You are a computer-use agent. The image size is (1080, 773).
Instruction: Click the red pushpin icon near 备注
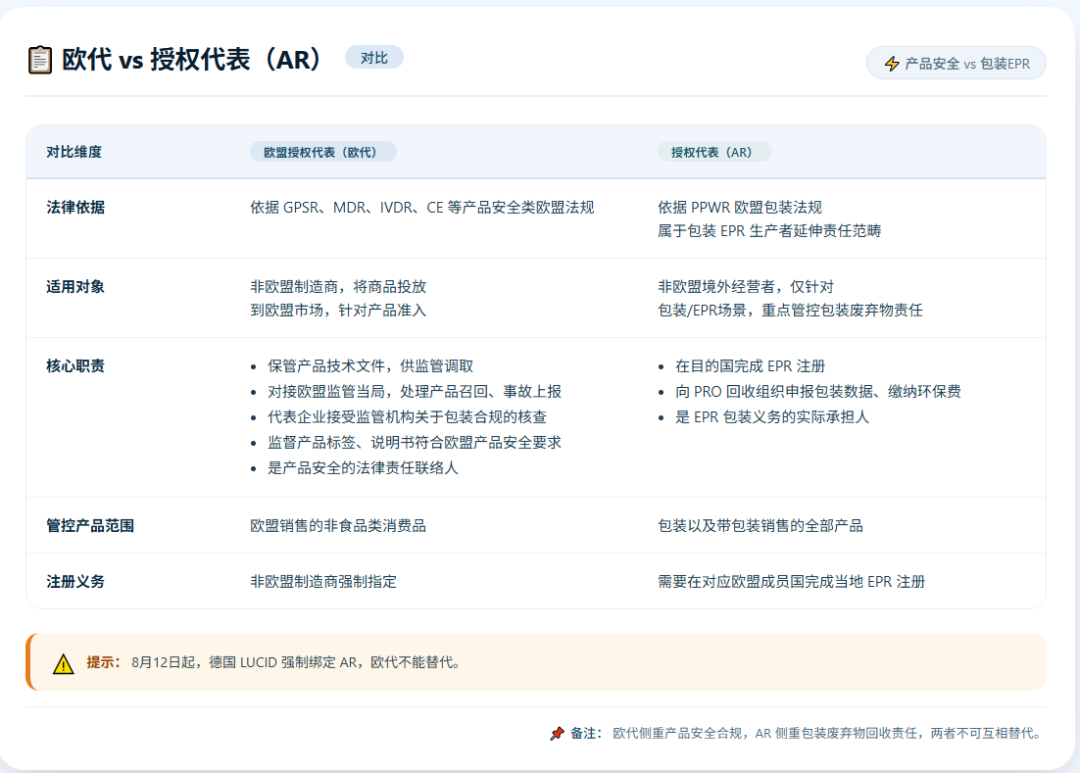tap(557, 734)
